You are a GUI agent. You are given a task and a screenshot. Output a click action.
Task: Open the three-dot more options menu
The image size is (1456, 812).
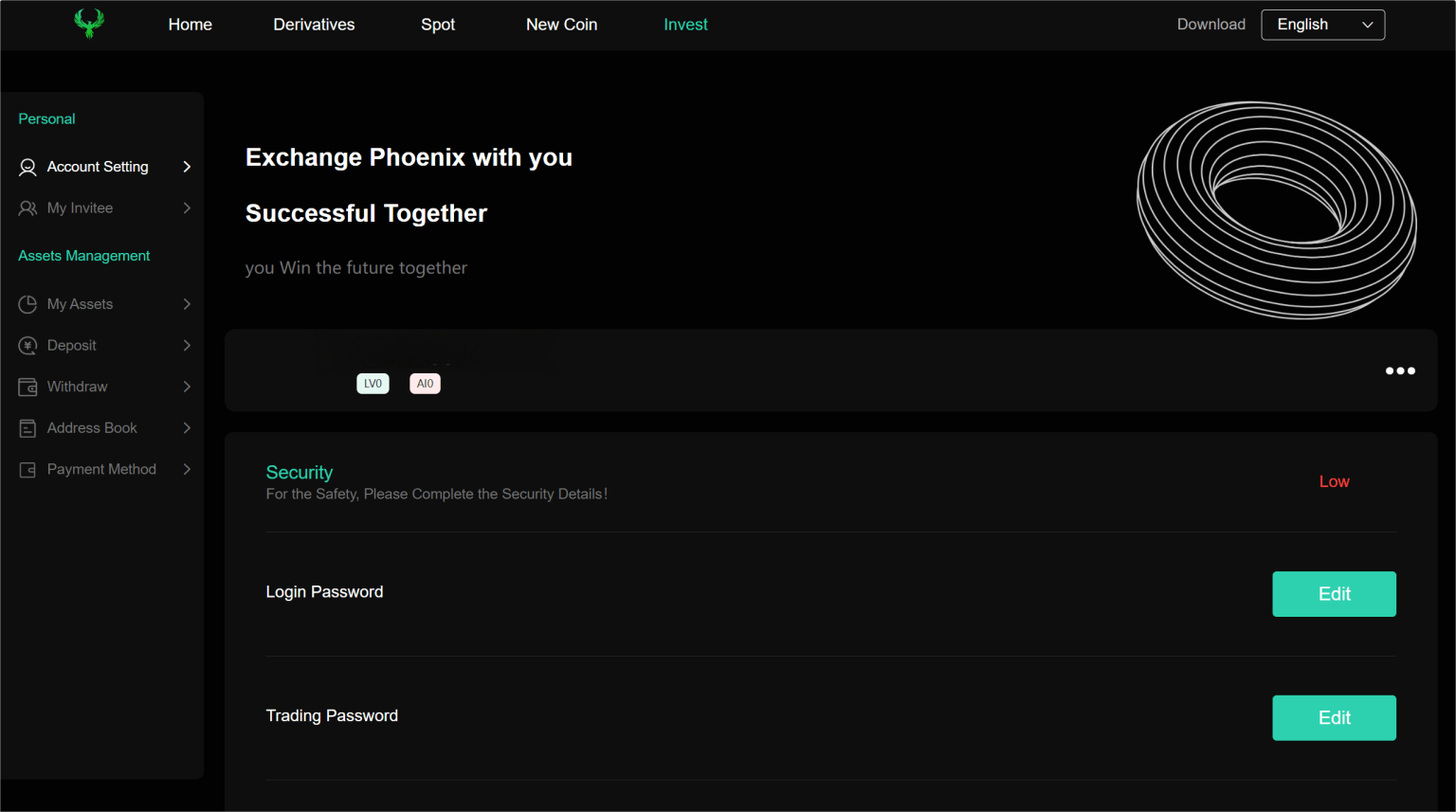pyautogui.click(x=1400, y=370)
